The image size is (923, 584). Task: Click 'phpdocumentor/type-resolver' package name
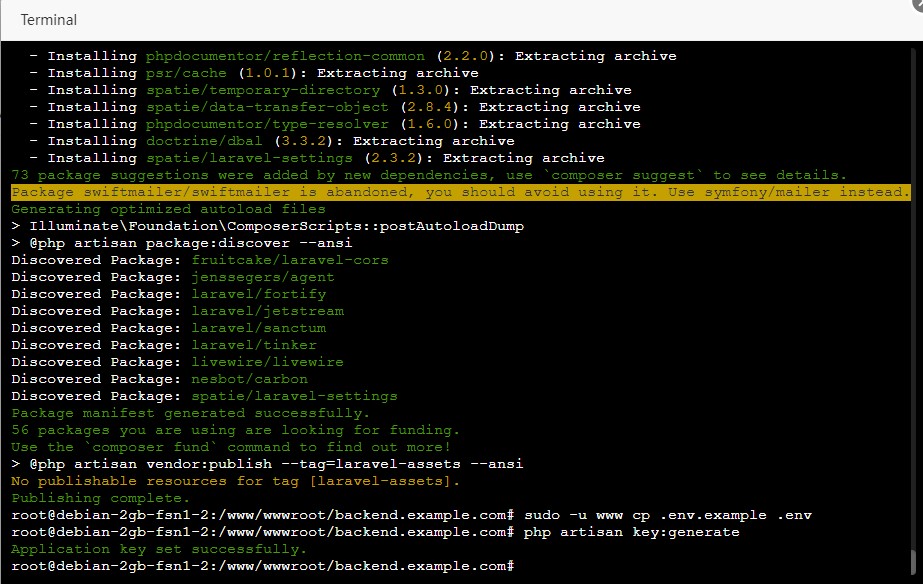(x=267, y=124)
